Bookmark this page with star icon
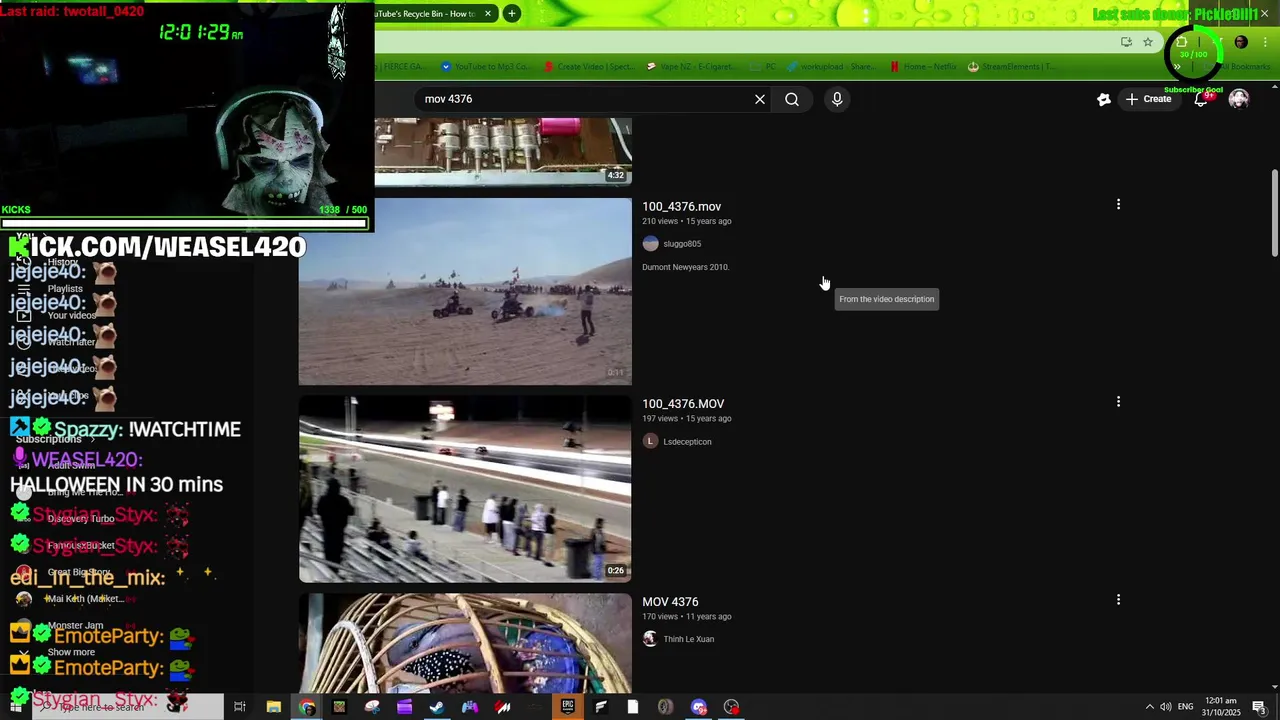 pyautogui.click(x=1148, y=42)
